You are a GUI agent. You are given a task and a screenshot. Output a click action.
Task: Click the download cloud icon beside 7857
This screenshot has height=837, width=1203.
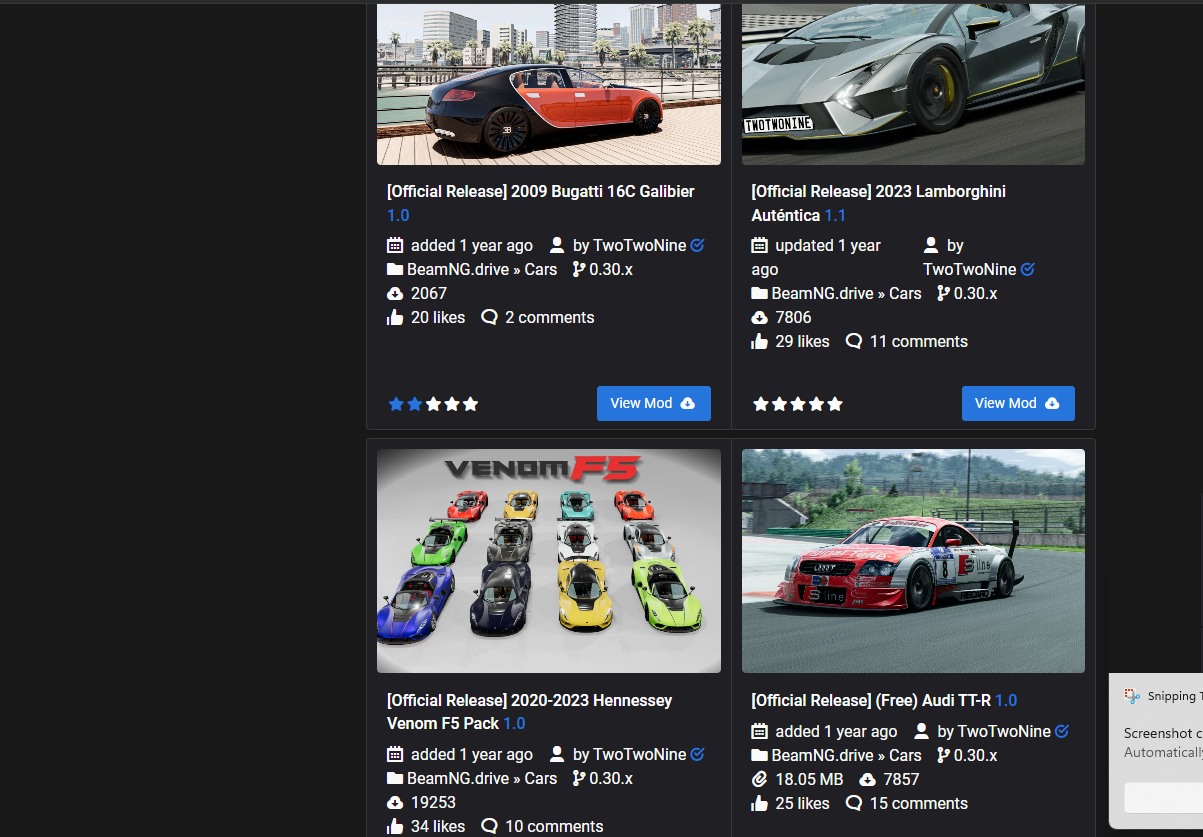(x=868, y=779)
